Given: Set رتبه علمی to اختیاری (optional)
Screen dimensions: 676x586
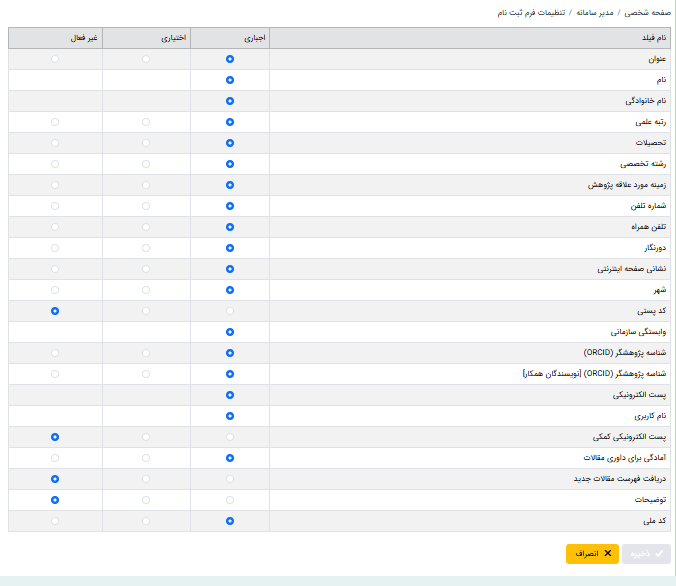Looking at the screenshot, I should 146,122.
